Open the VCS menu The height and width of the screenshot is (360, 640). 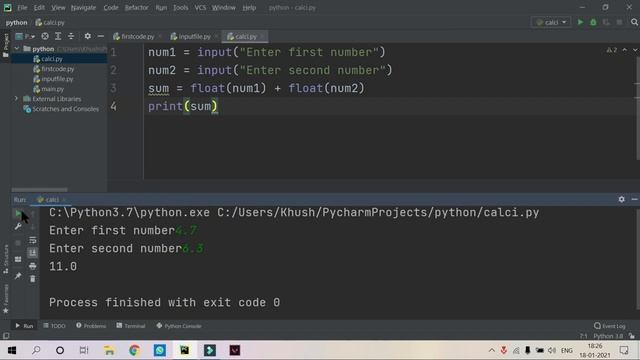click(200, 7)
